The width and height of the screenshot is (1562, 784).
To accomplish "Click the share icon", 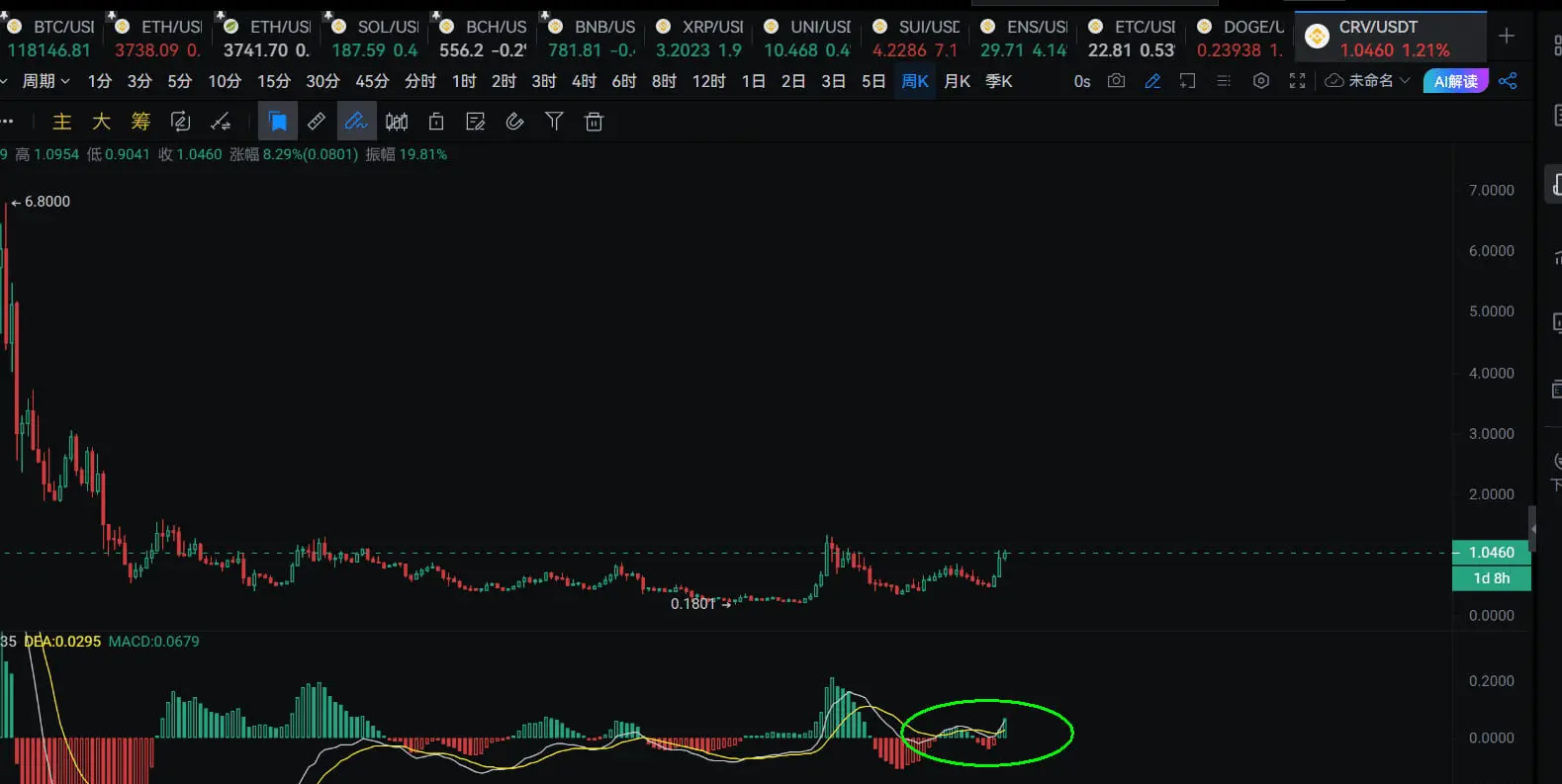I will (1508, 81).
